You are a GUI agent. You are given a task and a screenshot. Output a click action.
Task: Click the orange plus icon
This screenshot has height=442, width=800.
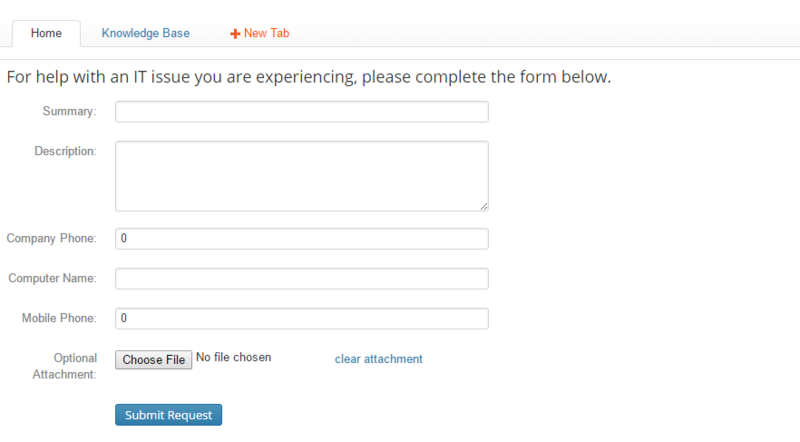[235, 34]
